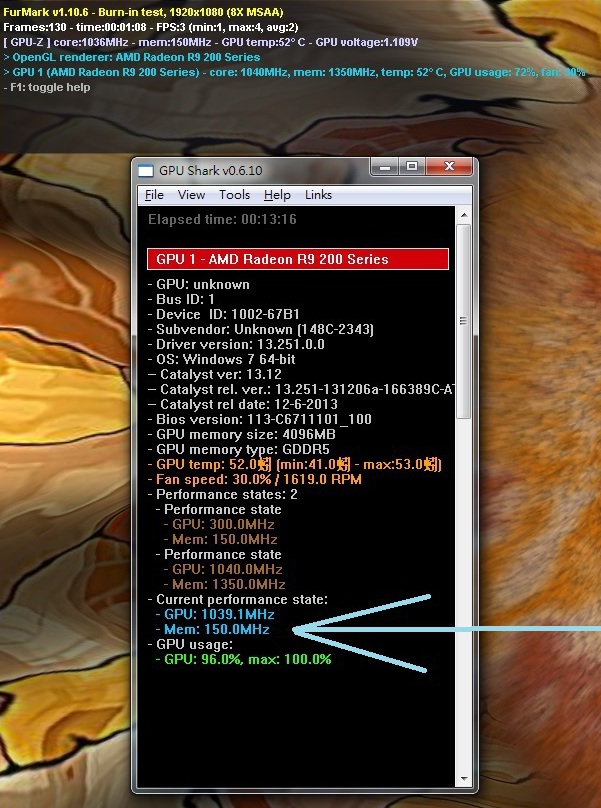Click the Current performance state label
This screenshot has height=808, width=601.
238,599
